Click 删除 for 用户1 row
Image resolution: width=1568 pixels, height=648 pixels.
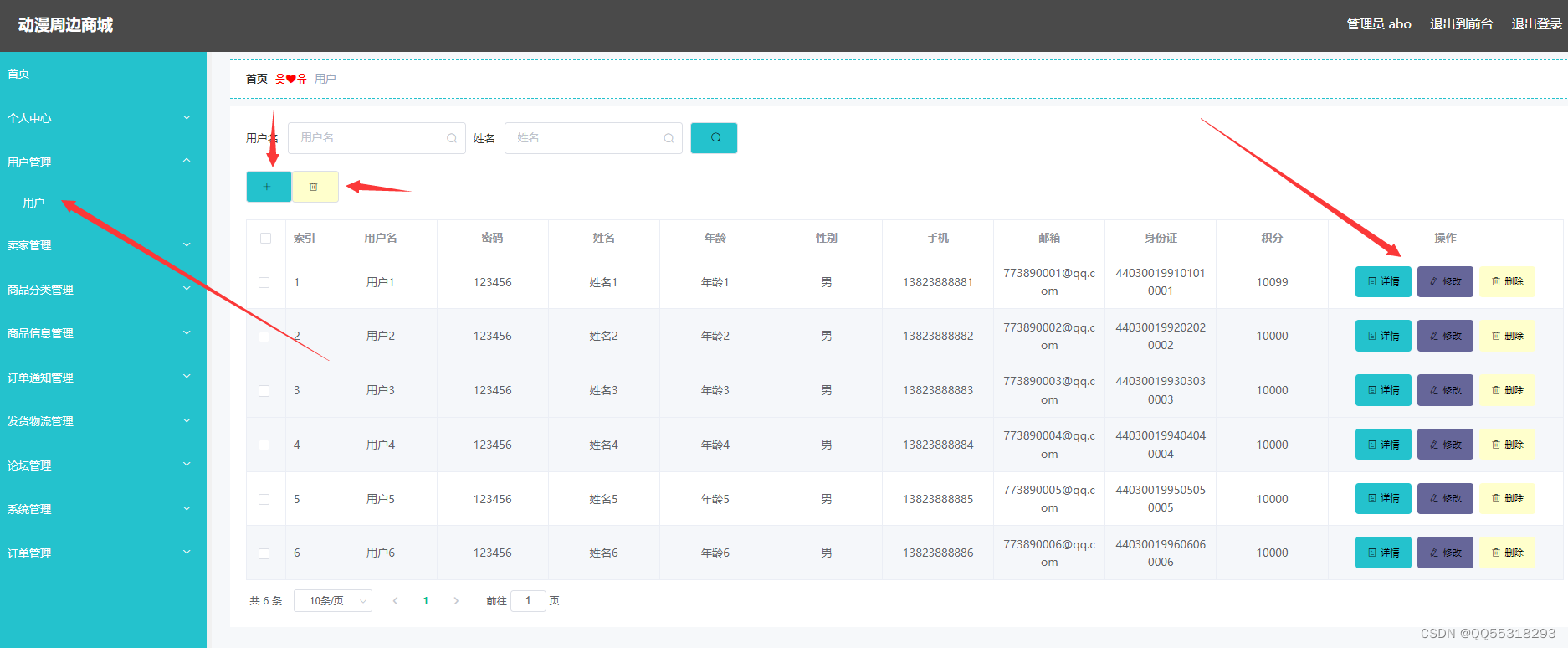click(1507, 282)
